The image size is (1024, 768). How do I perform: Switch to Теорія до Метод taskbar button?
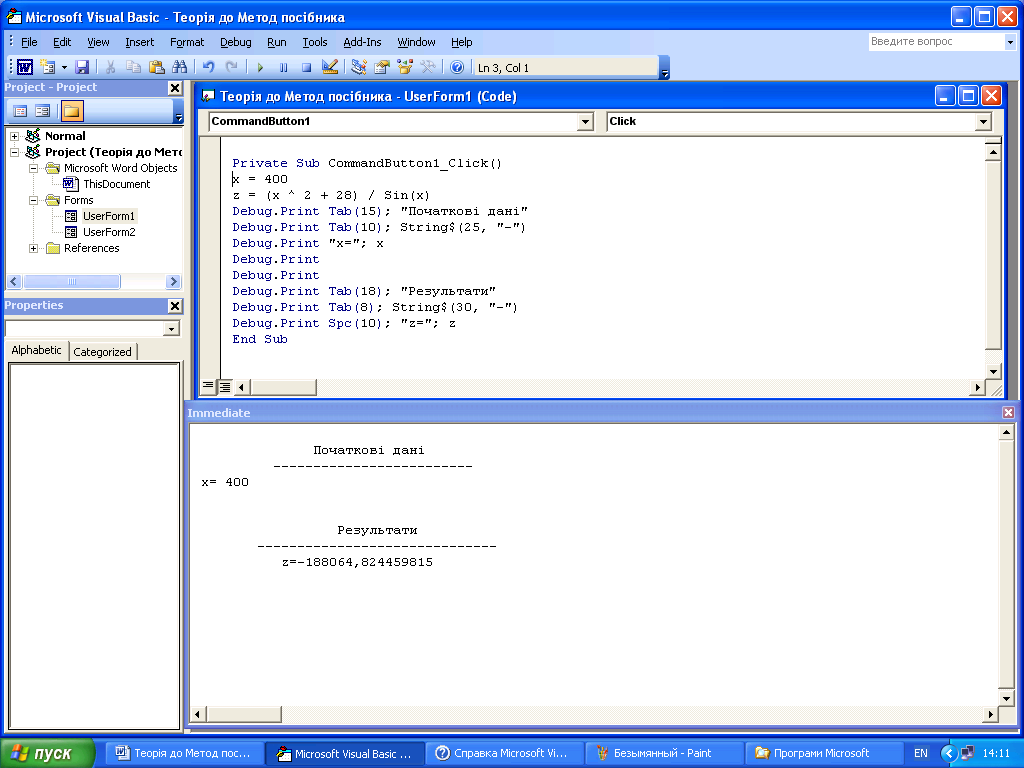tap(185, 753)
